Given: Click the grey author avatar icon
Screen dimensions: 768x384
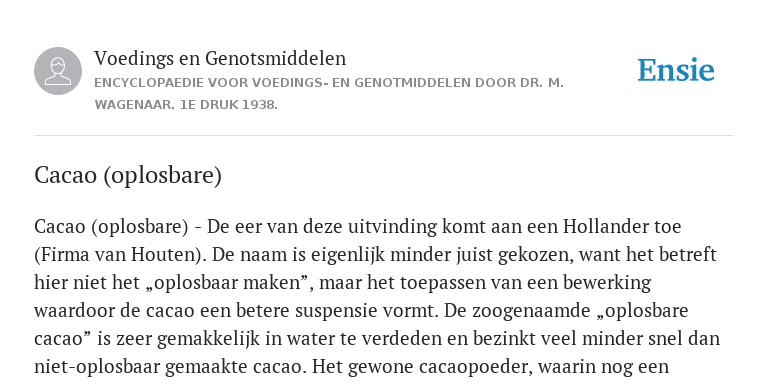Looking at the screenshot, I should click(x=58, y=71).
